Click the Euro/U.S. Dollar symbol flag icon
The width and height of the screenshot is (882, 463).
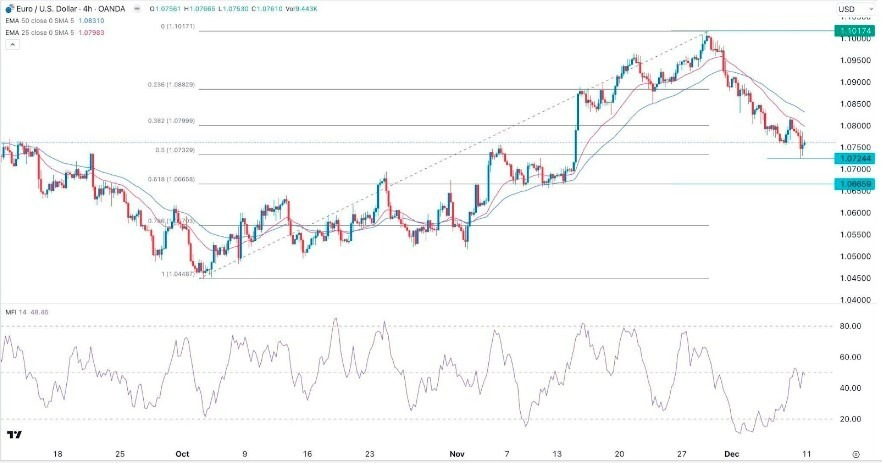click(9, 8)
